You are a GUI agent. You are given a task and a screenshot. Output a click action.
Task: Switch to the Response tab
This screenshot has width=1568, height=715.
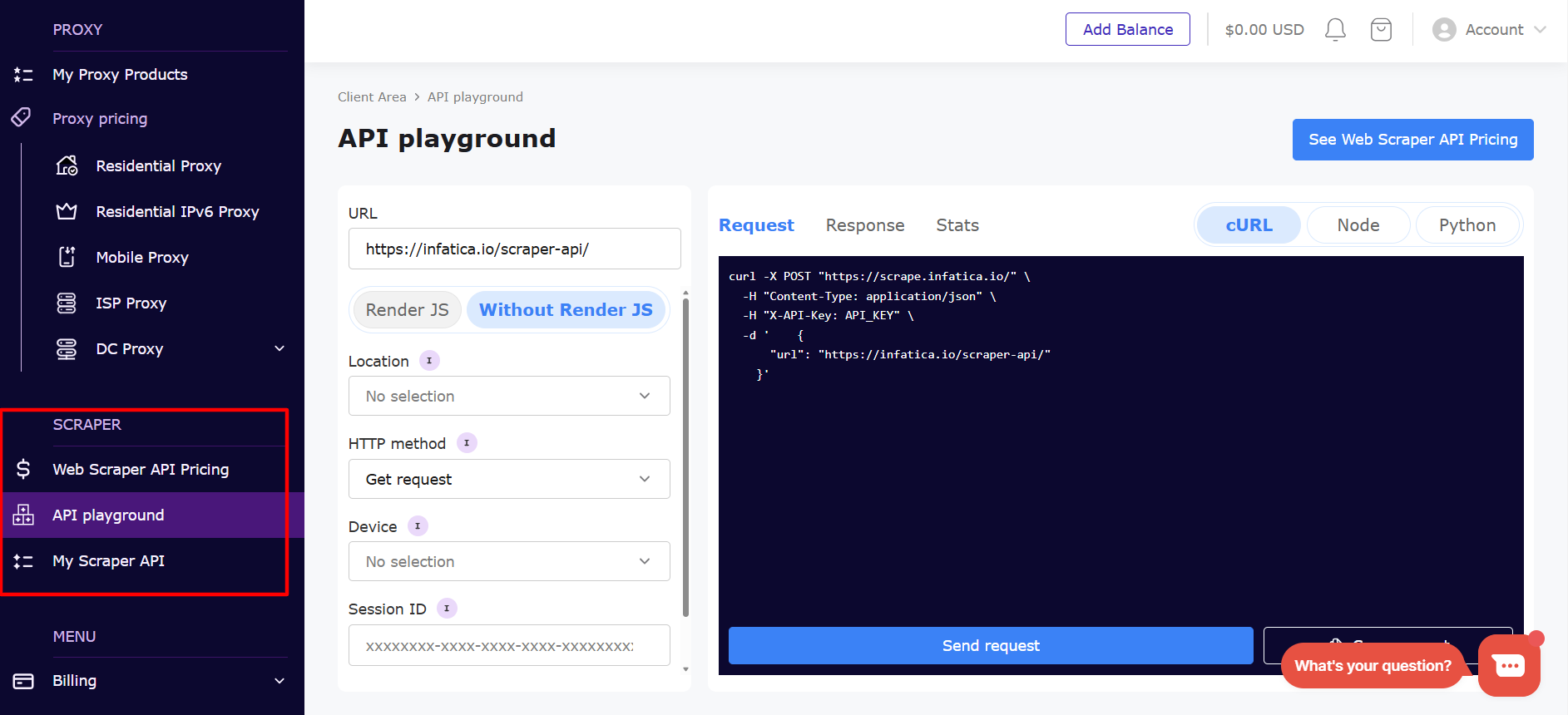(865, 225)
